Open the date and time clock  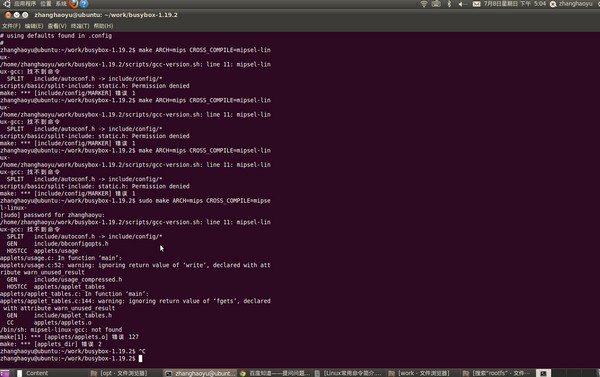pos(515,4)
